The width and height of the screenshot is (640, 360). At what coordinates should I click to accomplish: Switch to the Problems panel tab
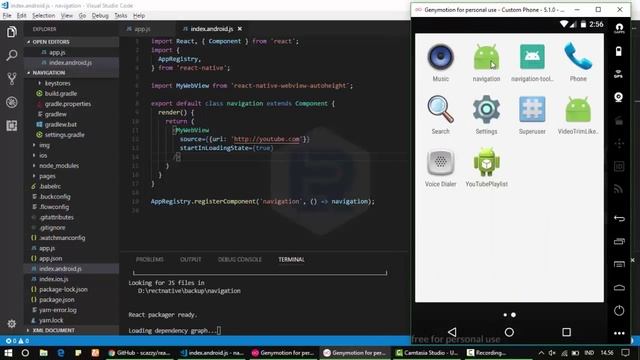pos(149,260)
